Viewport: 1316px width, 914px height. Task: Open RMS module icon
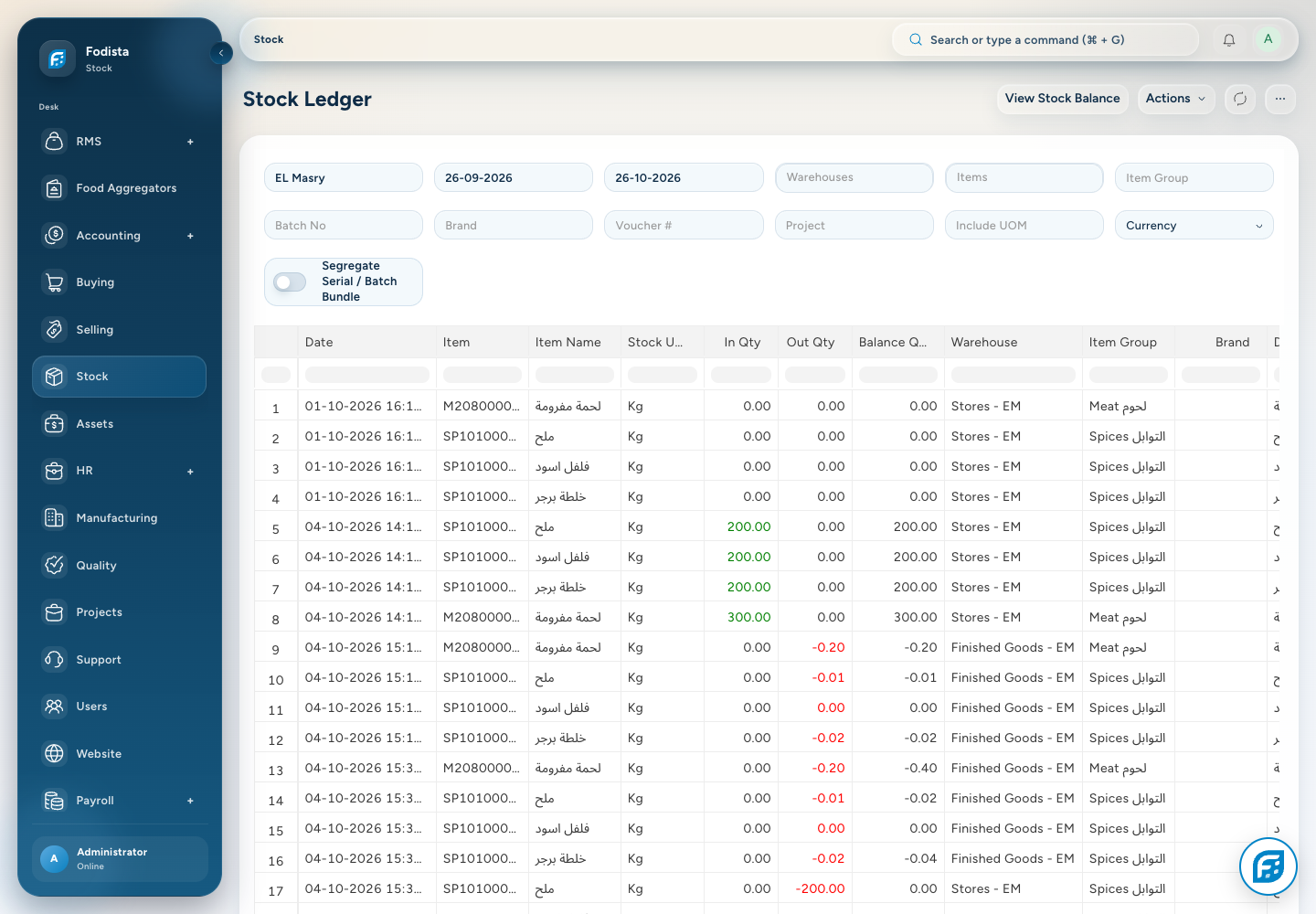(55, 142)
